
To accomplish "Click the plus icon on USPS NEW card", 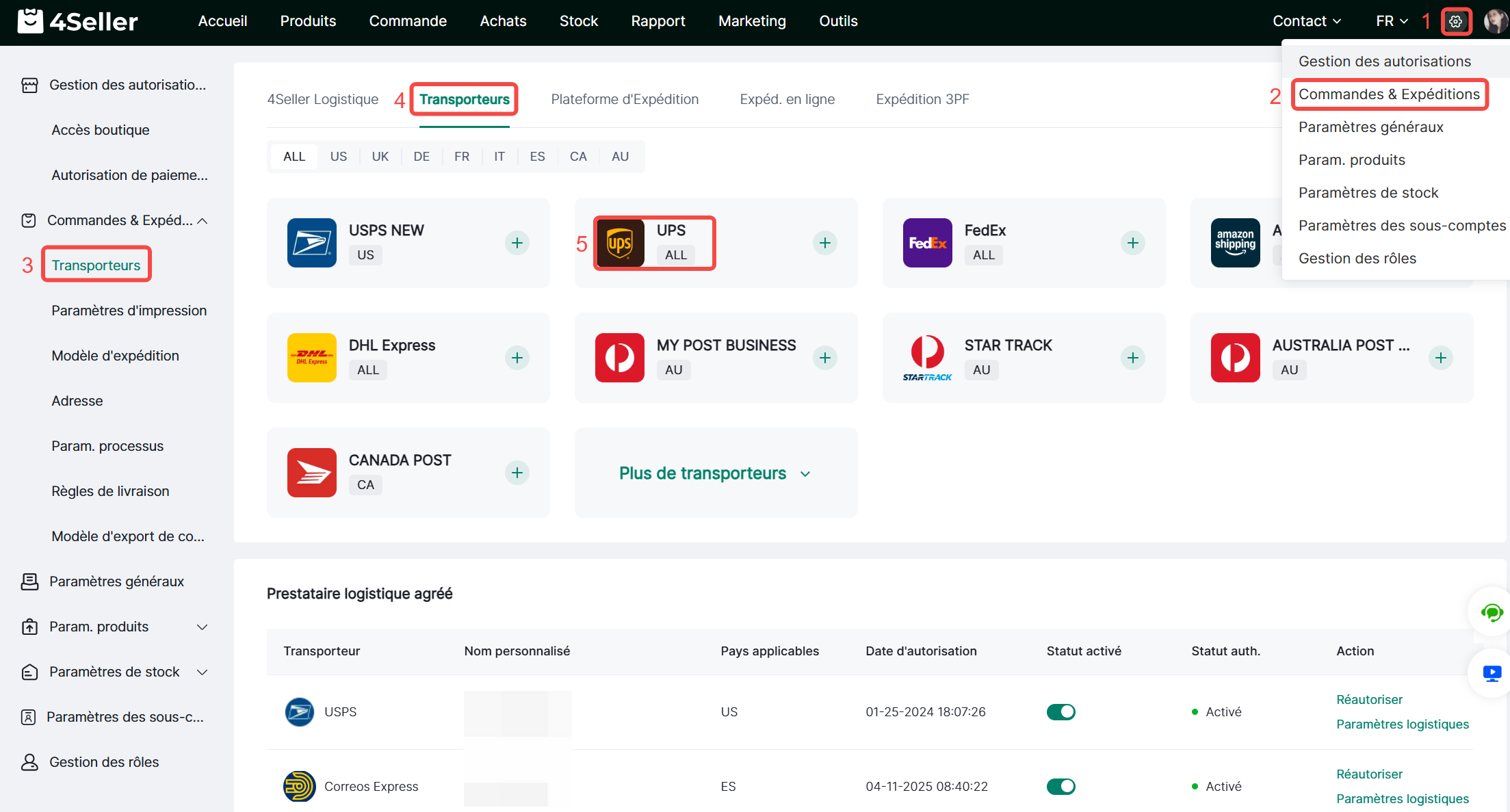I will pyautogui.click(x=517, y=243).
